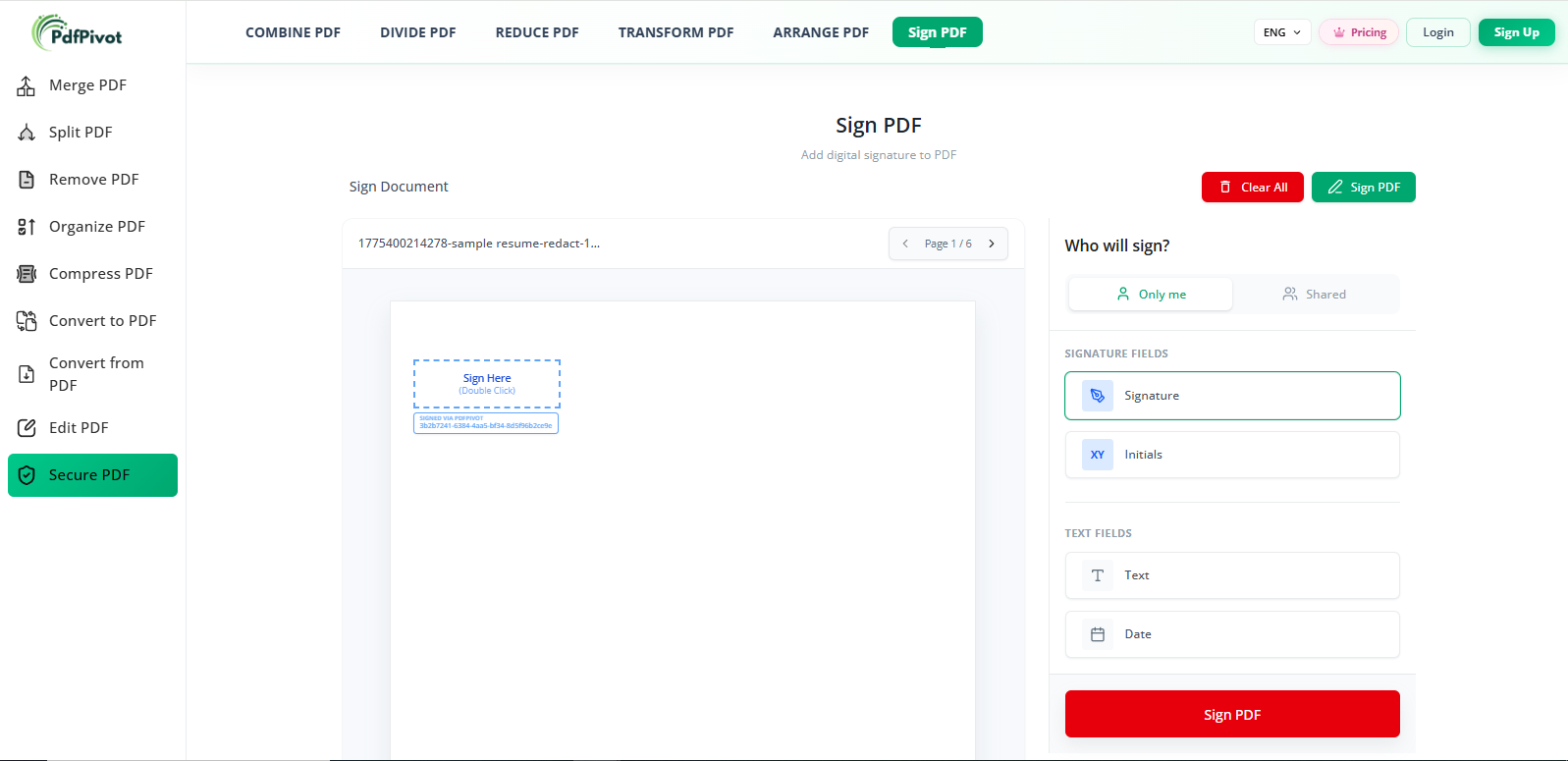The height and width of the screenshot is (761, 1568).
Task: Select the Signature field pen icon
Action: pos(1097,396)
